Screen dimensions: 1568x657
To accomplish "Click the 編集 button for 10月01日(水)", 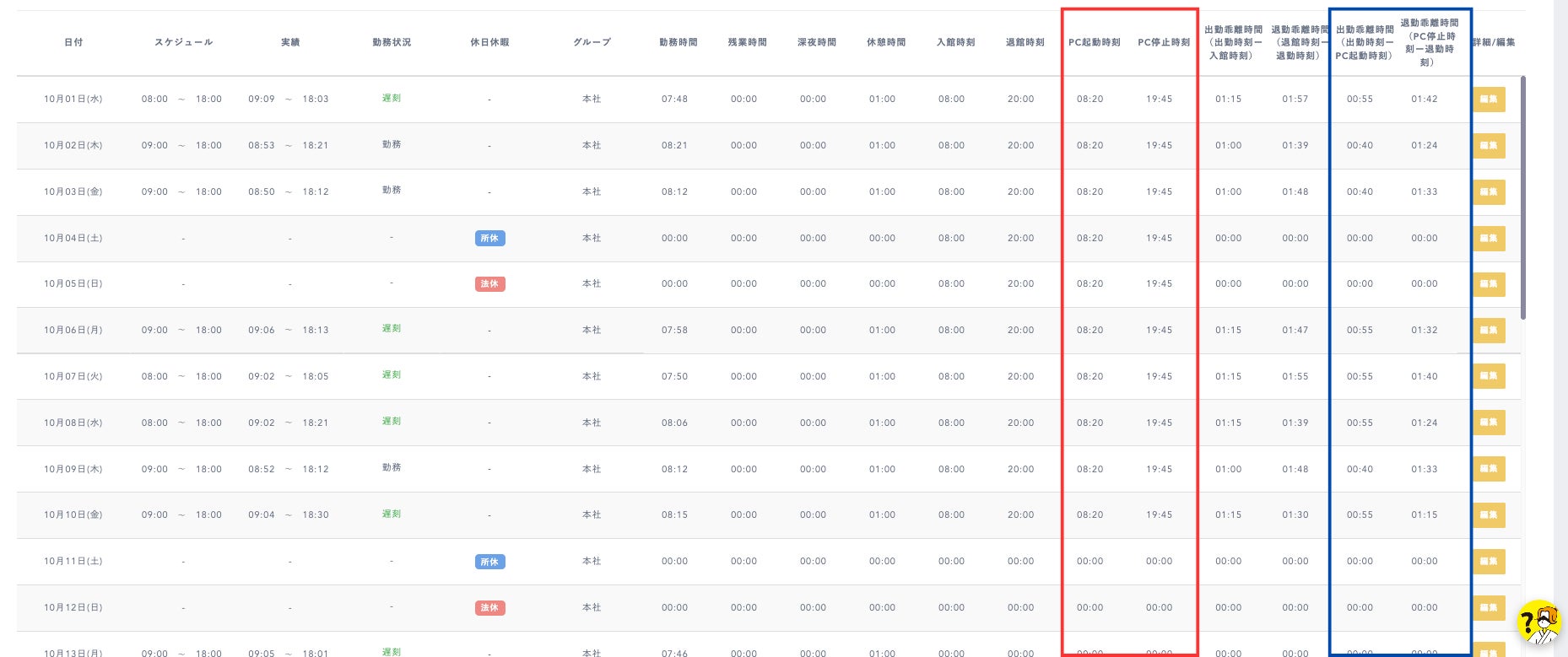I will [1489, 100].
